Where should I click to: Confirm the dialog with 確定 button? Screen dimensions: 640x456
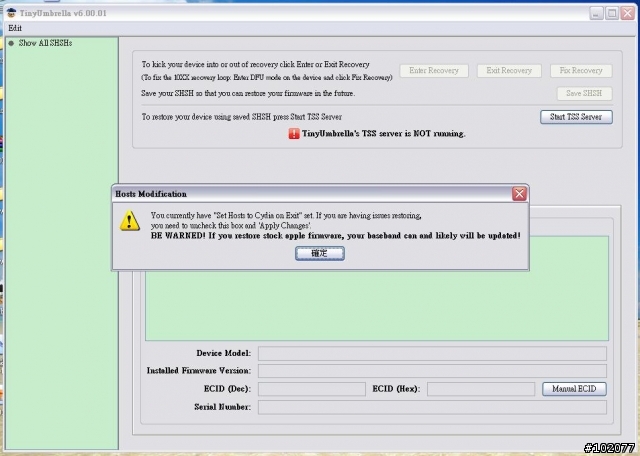click(320, 254)
